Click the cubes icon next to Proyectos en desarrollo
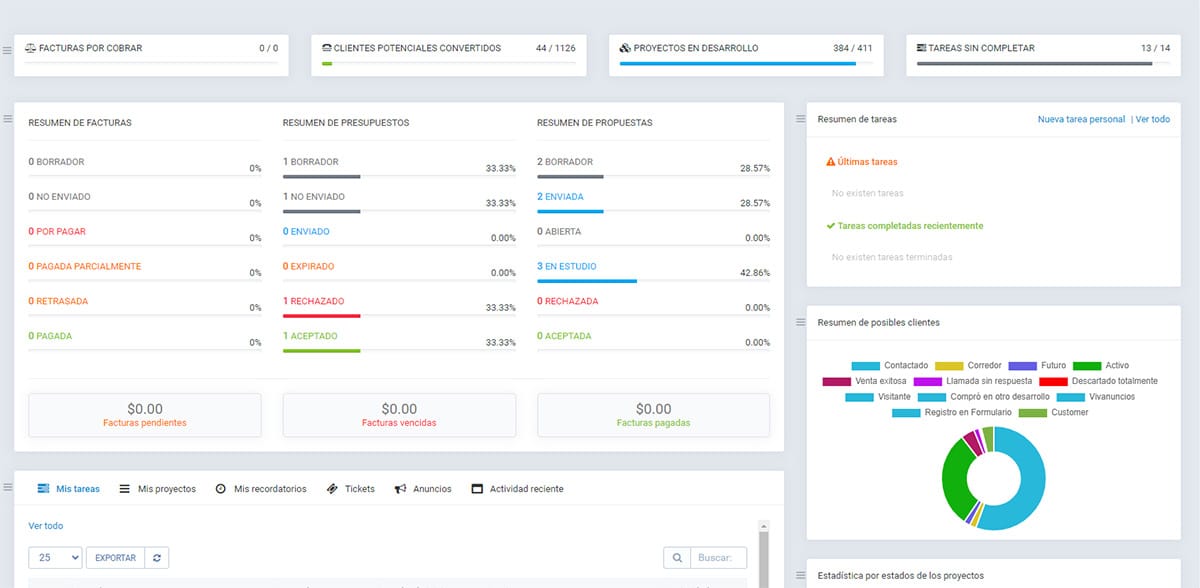The width and height of the screenshot is (1200, 588). pos(625,48)
